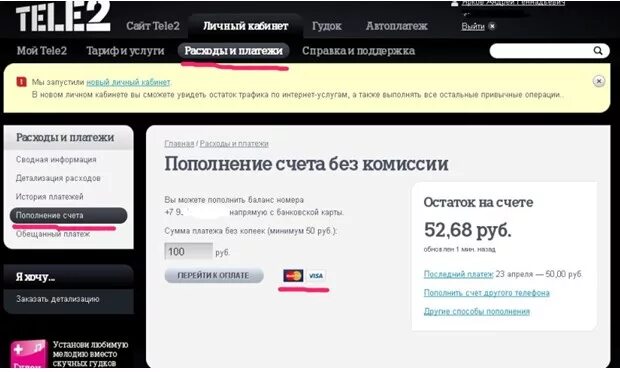Select Мой Tele2 menu item
This screenshot has height=372, width=620.
[42, 51]
